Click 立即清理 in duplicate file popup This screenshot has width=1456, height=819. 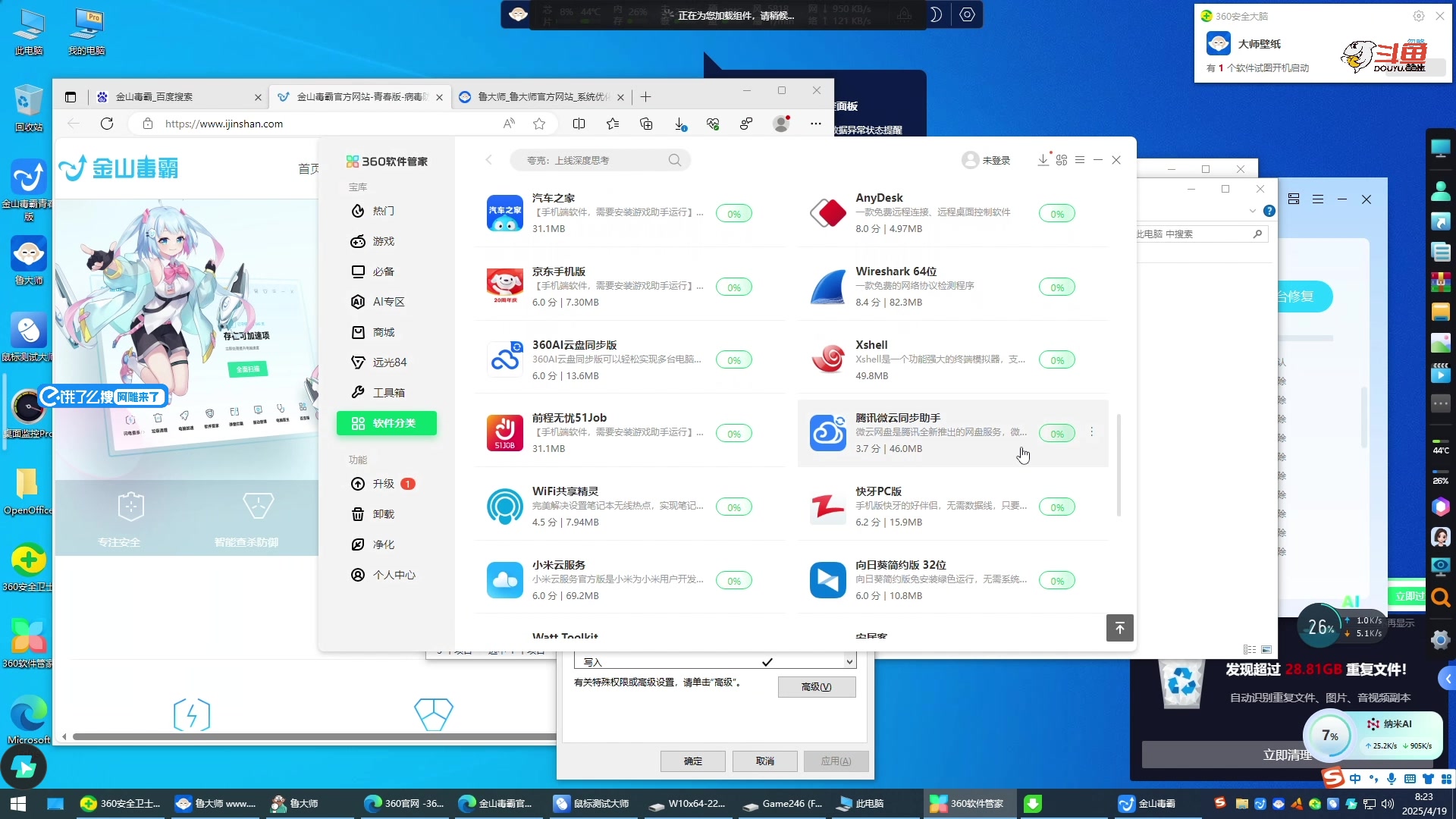click(x=1287, y=755)
